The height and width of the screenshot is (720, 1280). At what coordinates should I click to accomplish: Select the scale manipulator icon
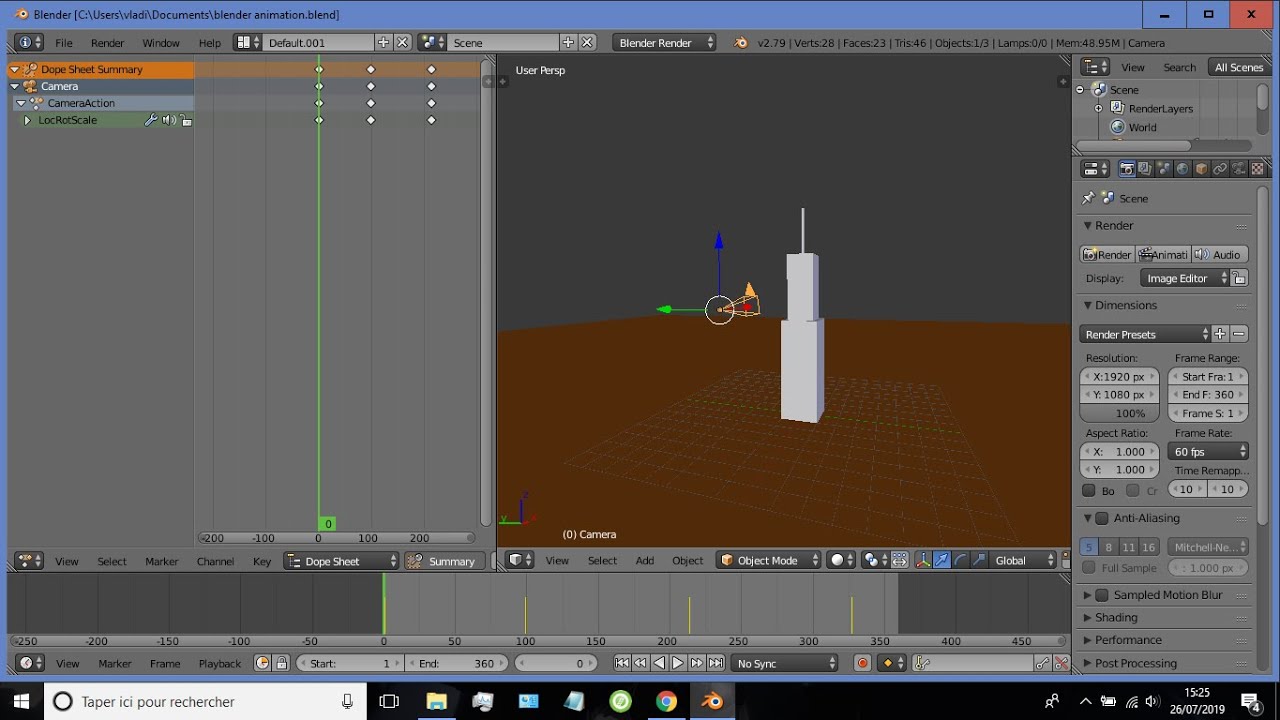coord(979,560)
